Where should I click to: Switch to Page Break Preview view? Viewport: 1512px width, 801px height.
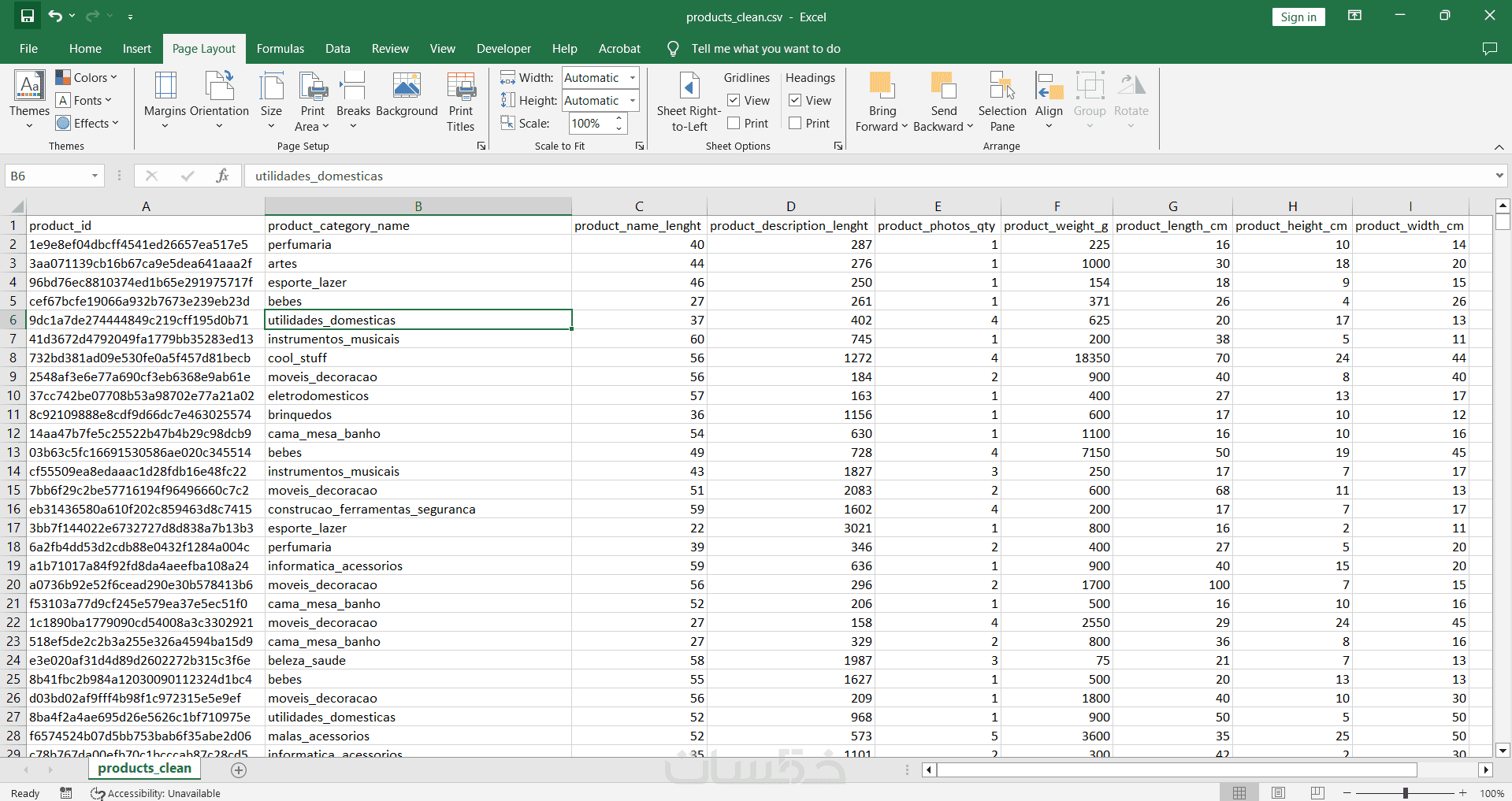click(1317, 793)
